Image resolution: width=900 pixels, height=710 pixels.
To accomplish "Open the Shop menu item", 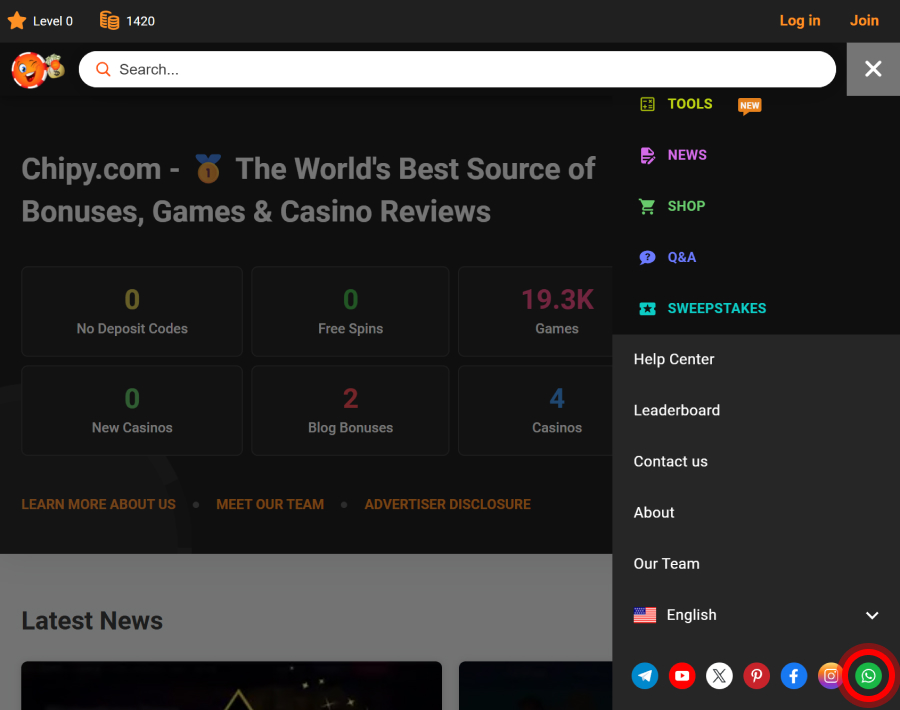I will (686, 206).
